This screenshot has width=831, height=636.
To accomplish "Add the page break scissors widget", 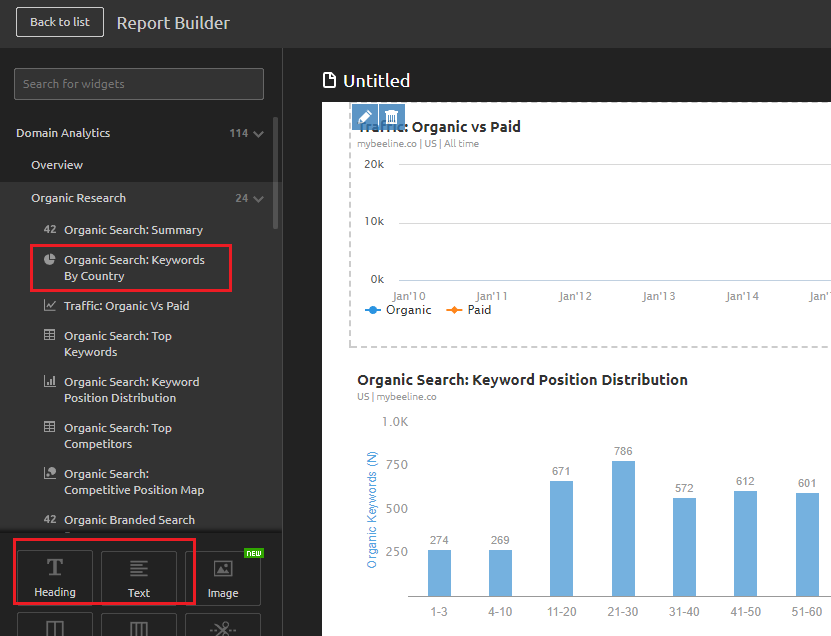I will point(223,626).
